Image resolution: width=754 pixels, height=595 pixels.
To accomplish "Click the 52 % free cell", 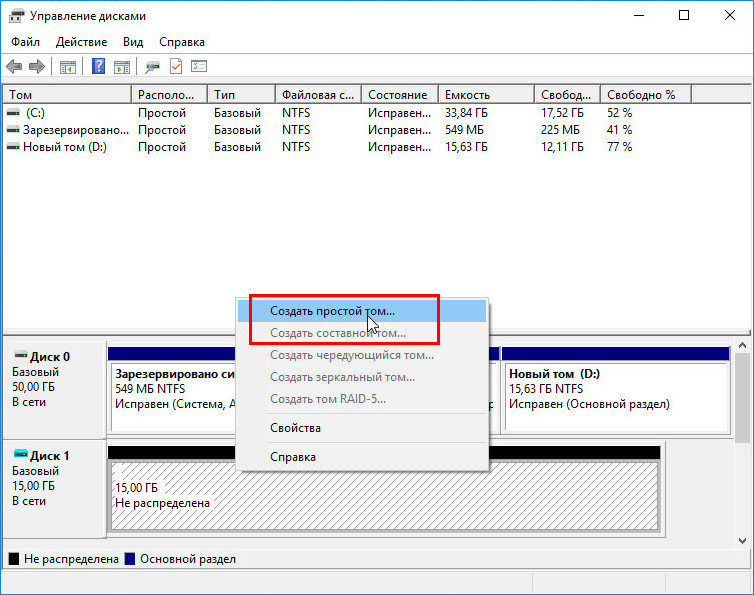I will pyautogui.click(x=619, y=113).
